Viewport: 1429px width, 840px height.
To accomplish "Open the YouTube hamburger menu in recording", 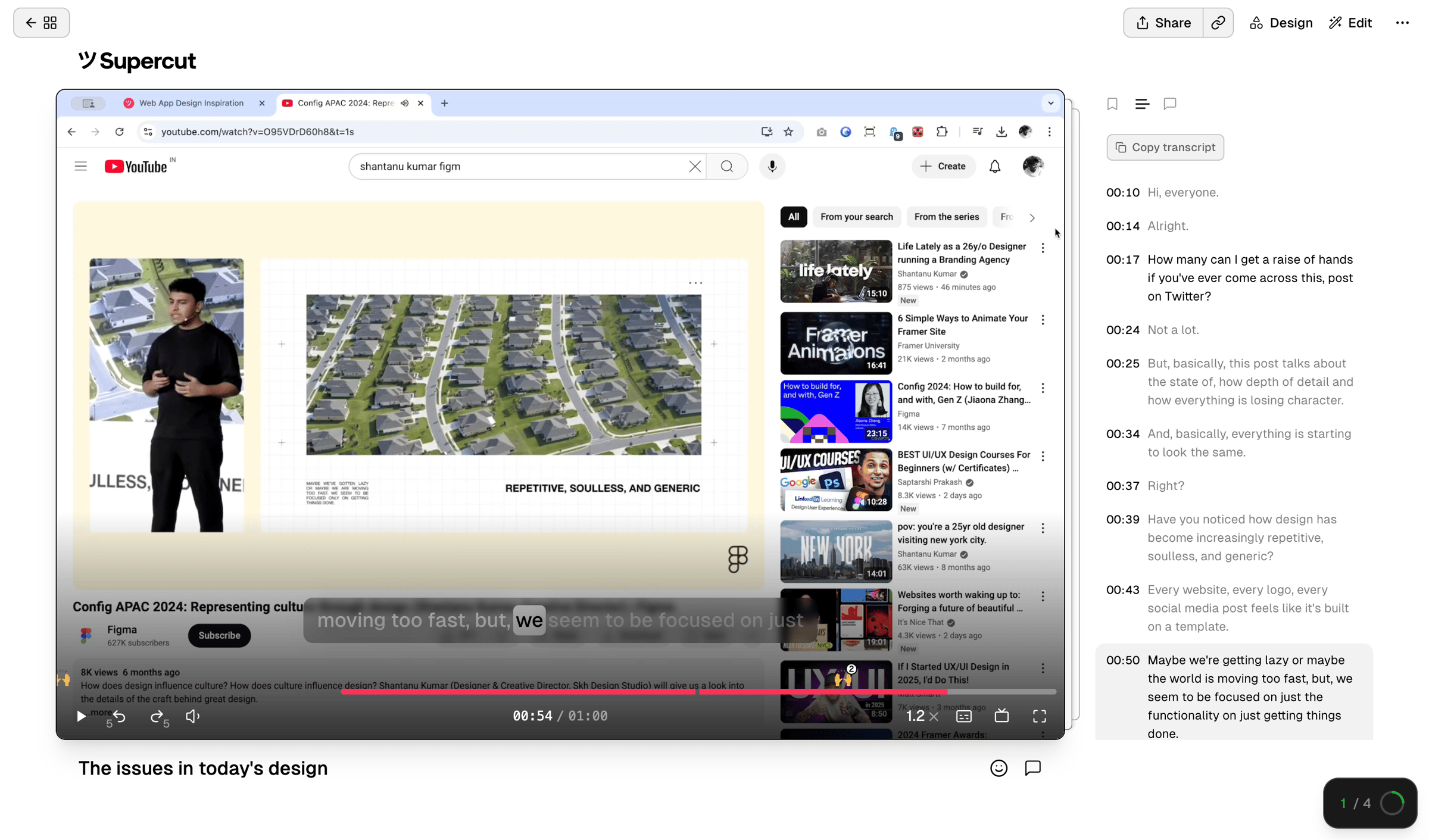I will point(81,166).
